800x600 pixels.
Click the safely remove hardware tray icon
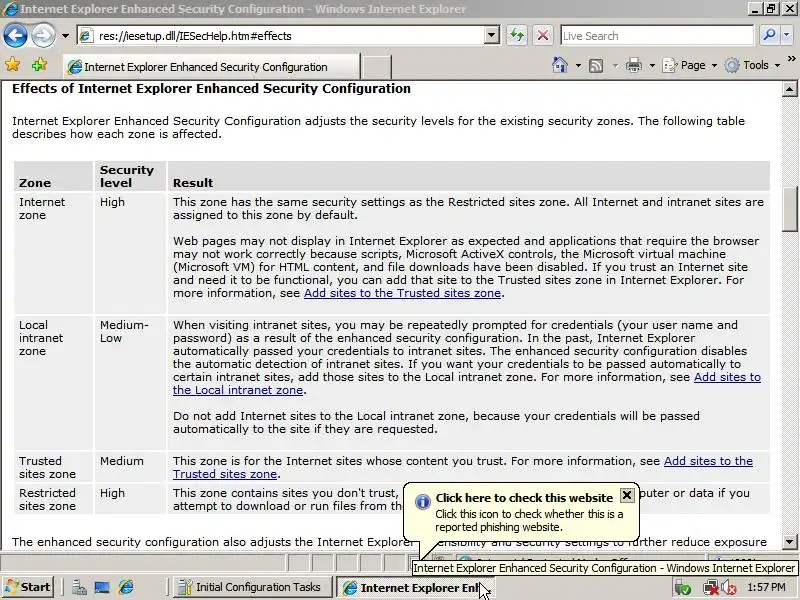[x=683, y=588]
